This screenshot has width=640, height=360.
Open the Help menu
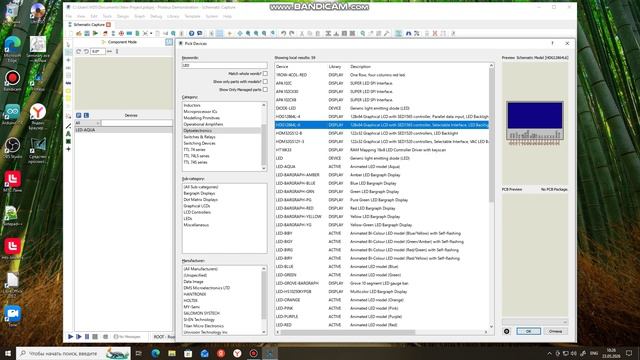(x=227, y=16)
